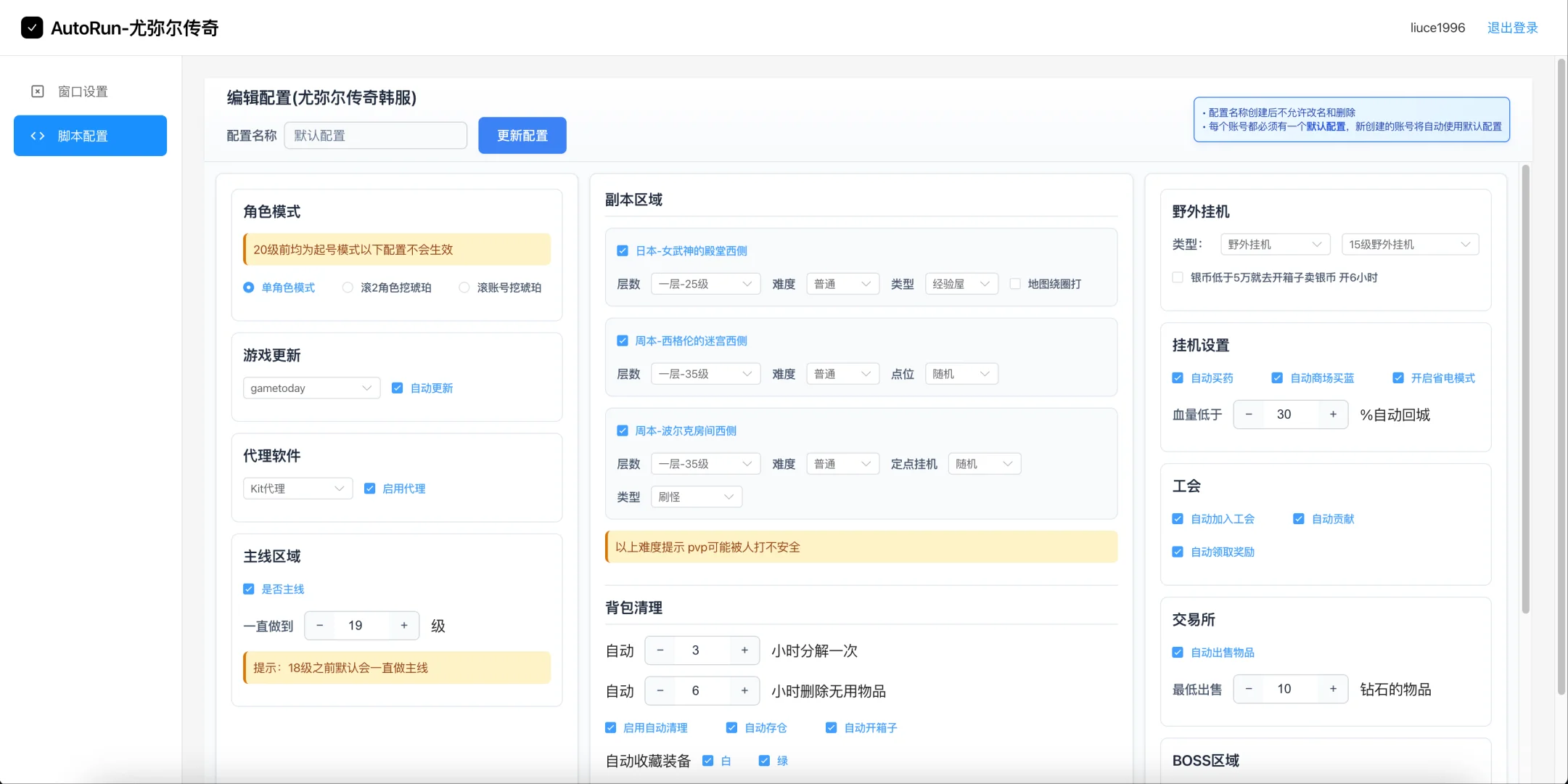Screen dimensions: 1568x784
Task: Increase 小时分解一次 hours with plus icon
Action: [744, 650]
